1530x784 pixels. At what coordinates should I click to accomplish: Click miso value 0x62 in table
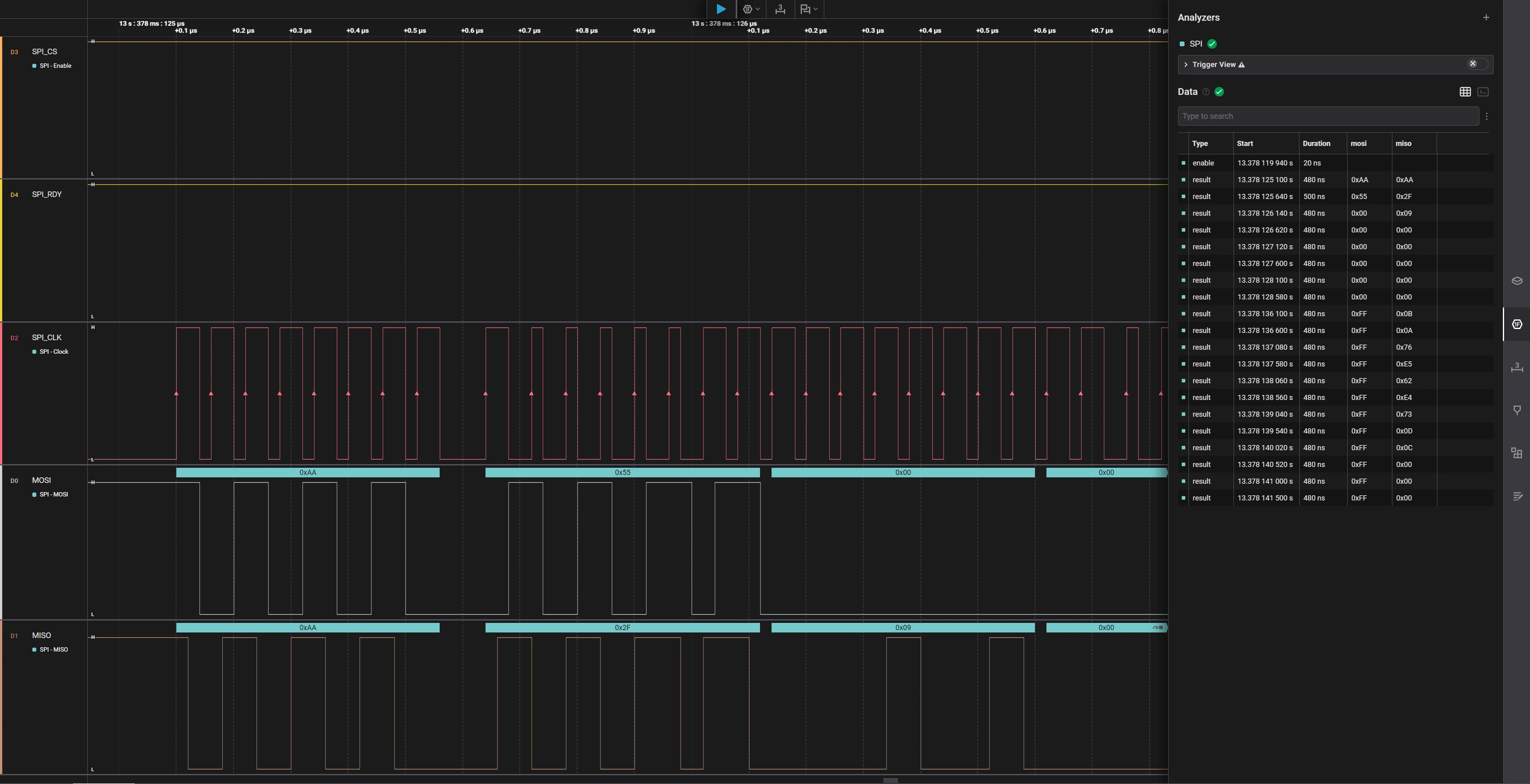point(1404,381)
